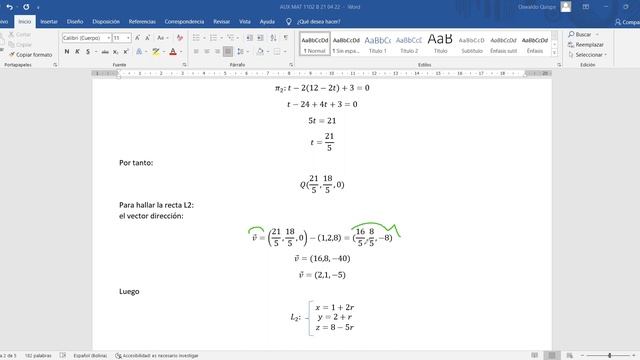Increase font size with the grow-font icon
Screen dimensions: 640x360
point(138,38)
